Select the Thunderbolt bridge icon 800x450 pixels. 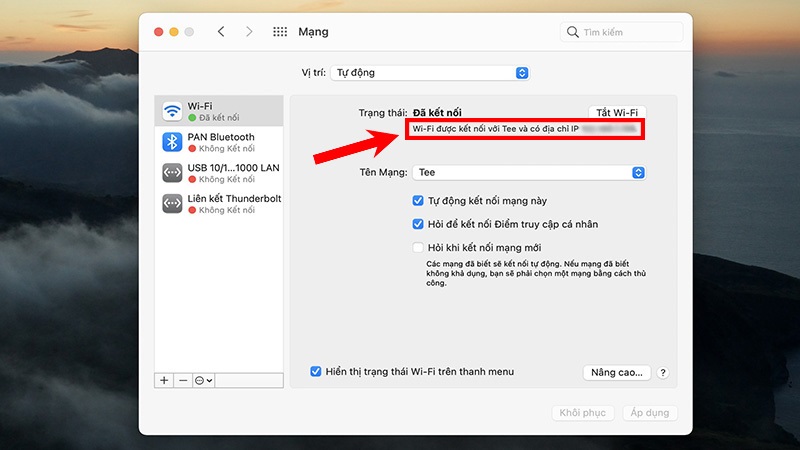coord(172,204)
